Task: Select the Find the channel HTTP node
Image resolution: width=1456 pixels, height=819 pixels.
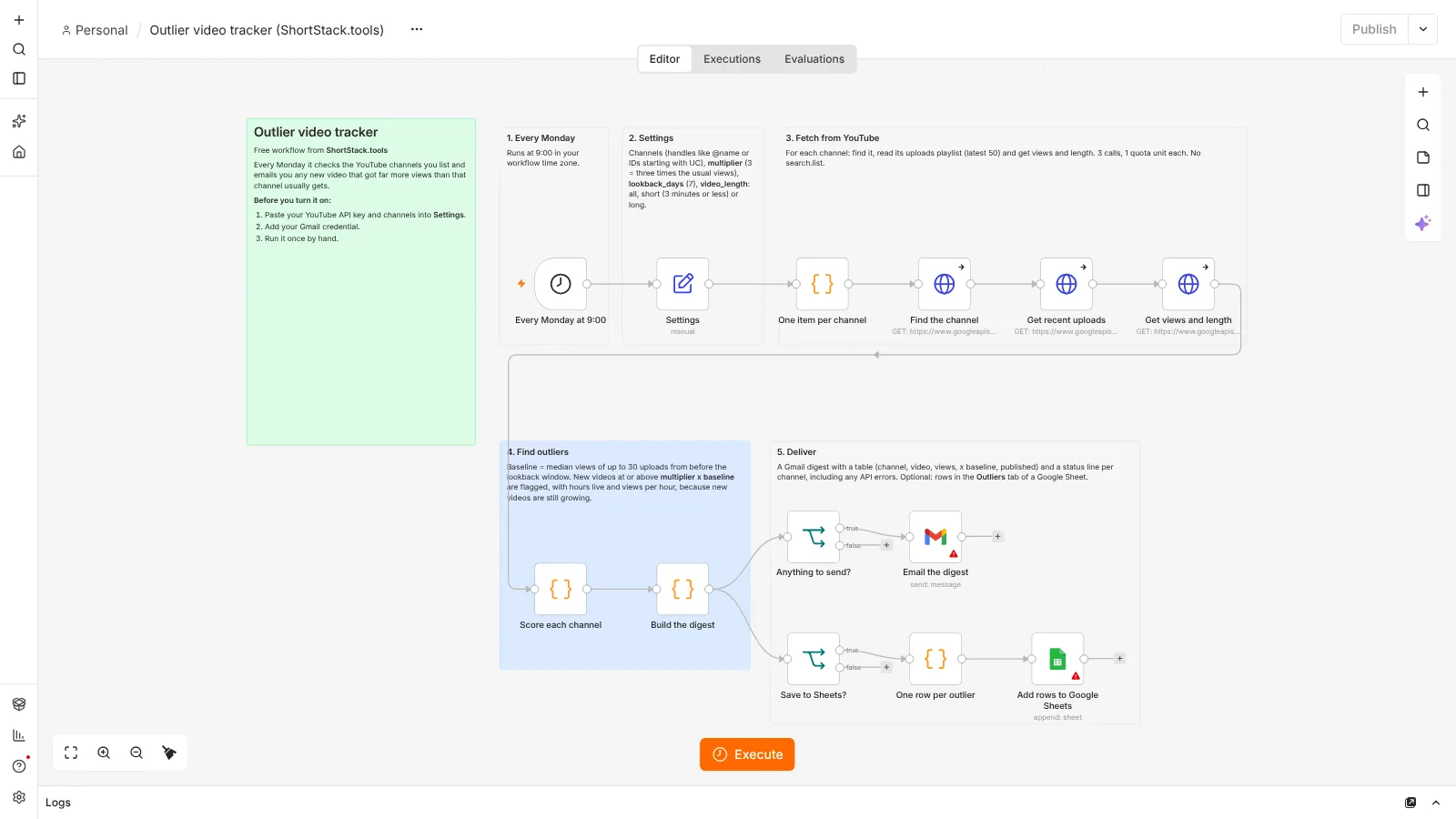Action: (945, 284)
